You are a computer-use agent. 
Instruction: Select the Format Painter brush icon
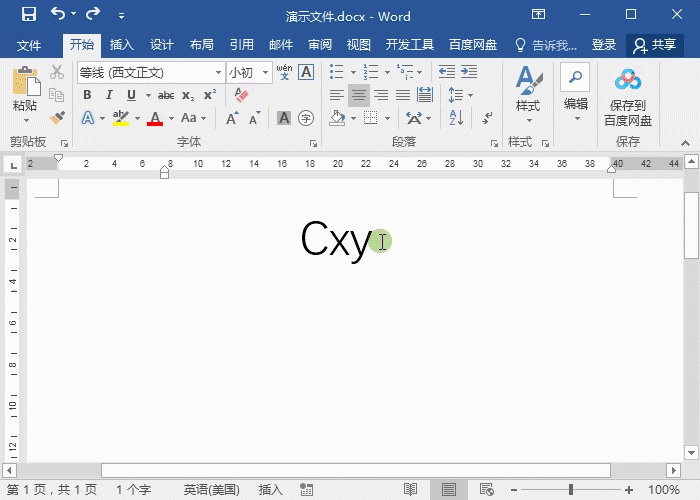click(x=57, y=118)
